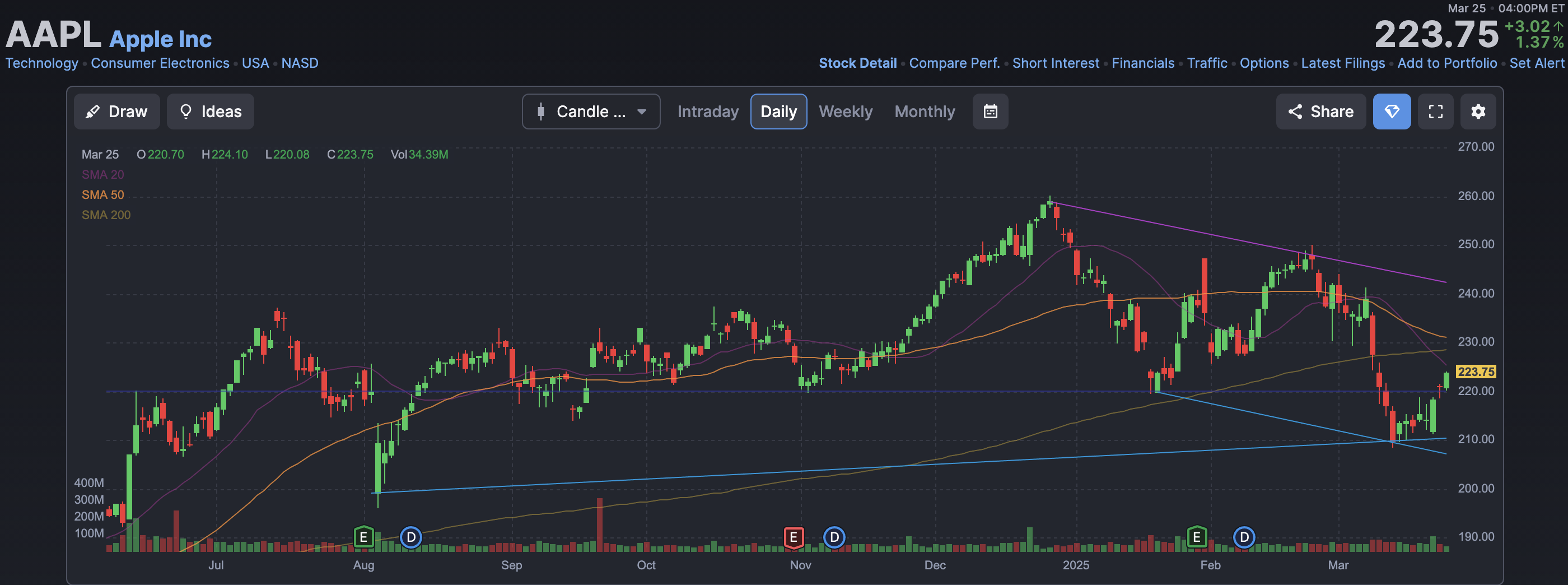Click the +3.02 price change indicator
The width and height of the screenshot is (1568, 585).
point(1533,26)
